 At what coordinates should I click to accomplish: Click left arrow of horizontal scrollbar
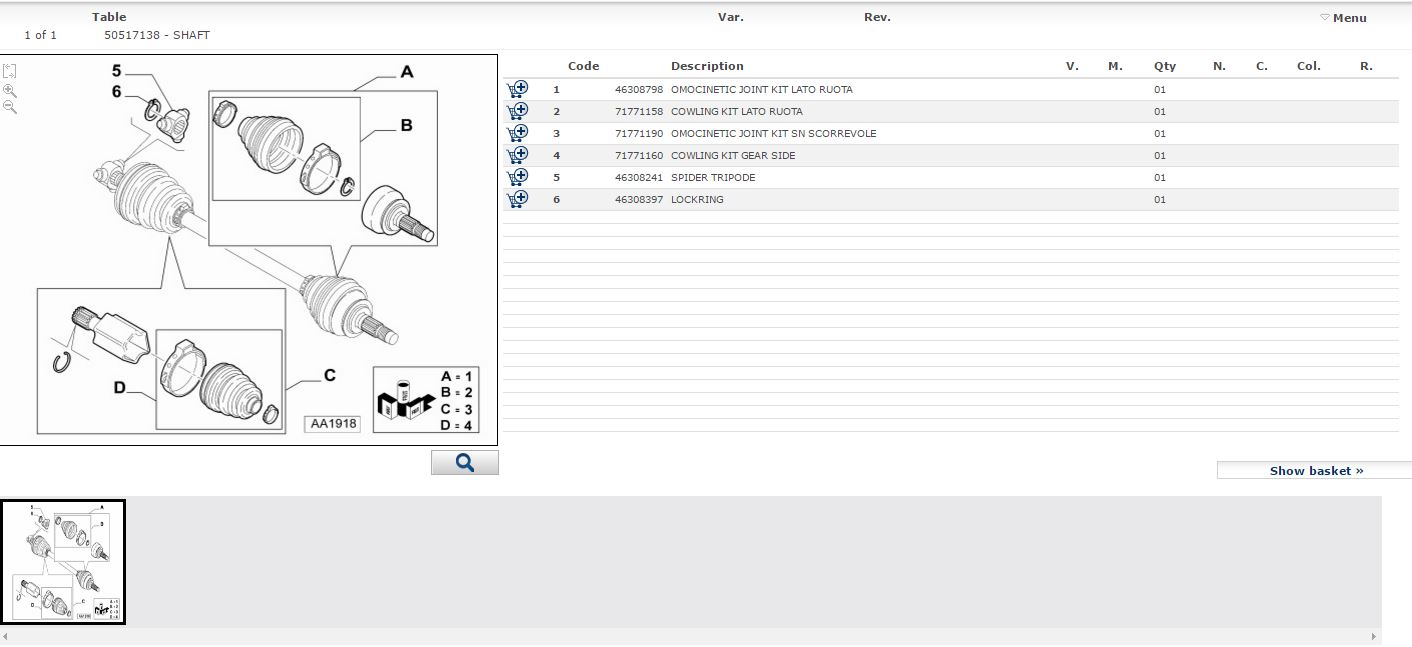click(5, 637)
